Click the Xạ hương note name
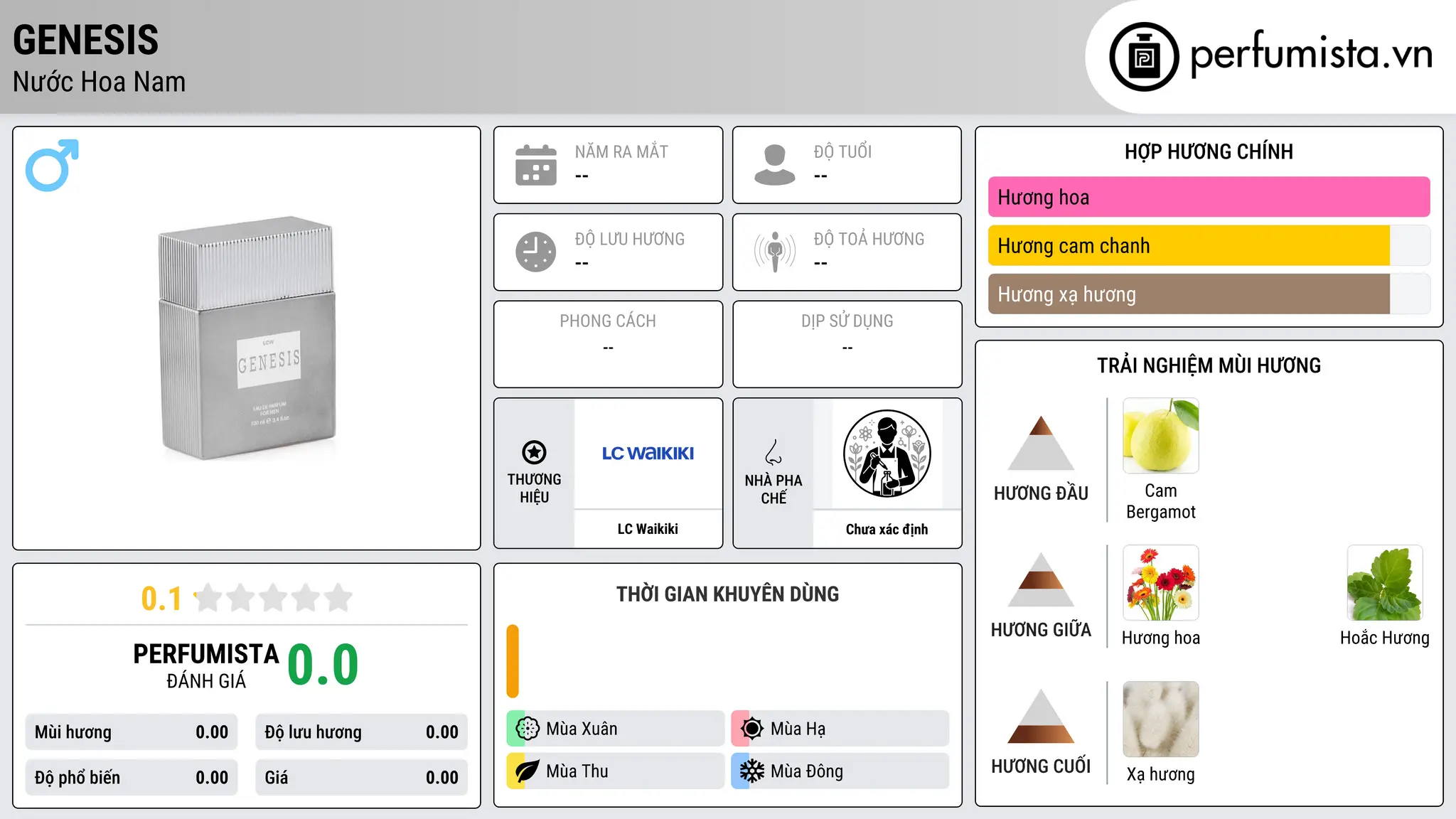The image size is (1456, 819). 1161,774
